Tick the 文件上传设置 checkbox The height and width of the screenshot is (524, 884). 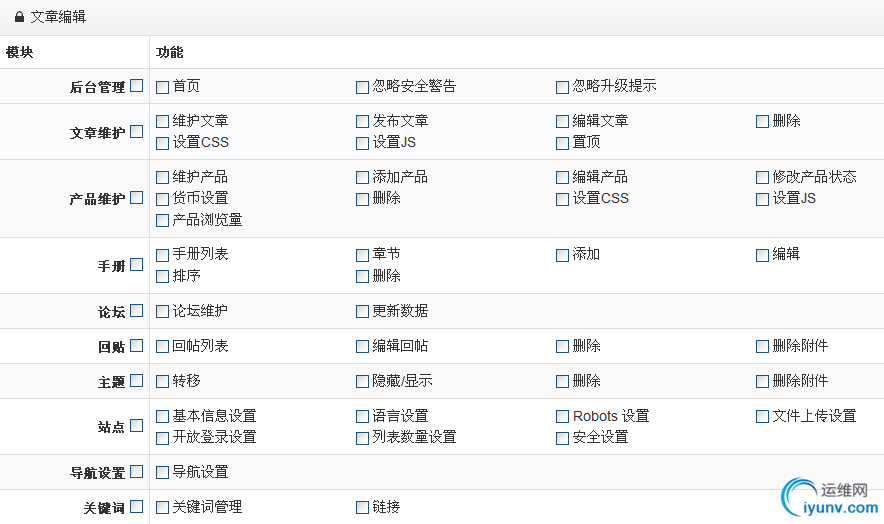coord(762,416)
